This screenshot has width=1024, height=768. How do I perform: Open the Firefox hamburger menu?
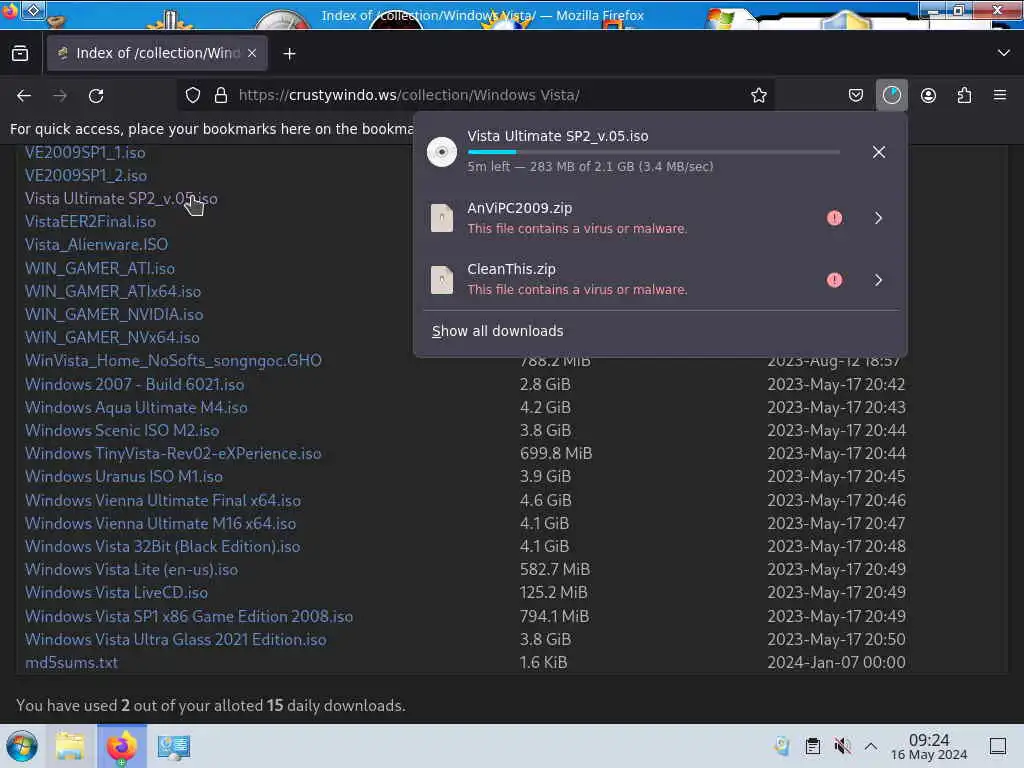tap(1000, 95)
